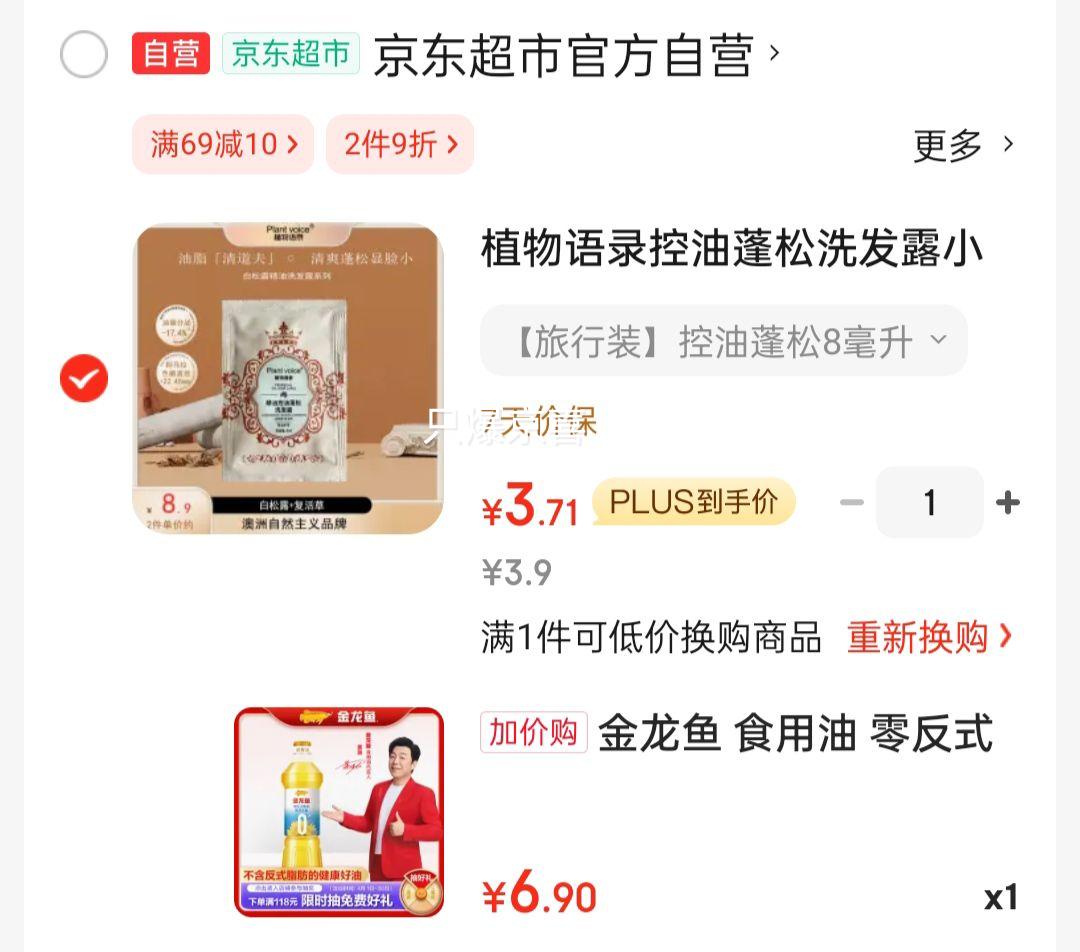Open shampoo product thumbnail image

tap(288, 378)
